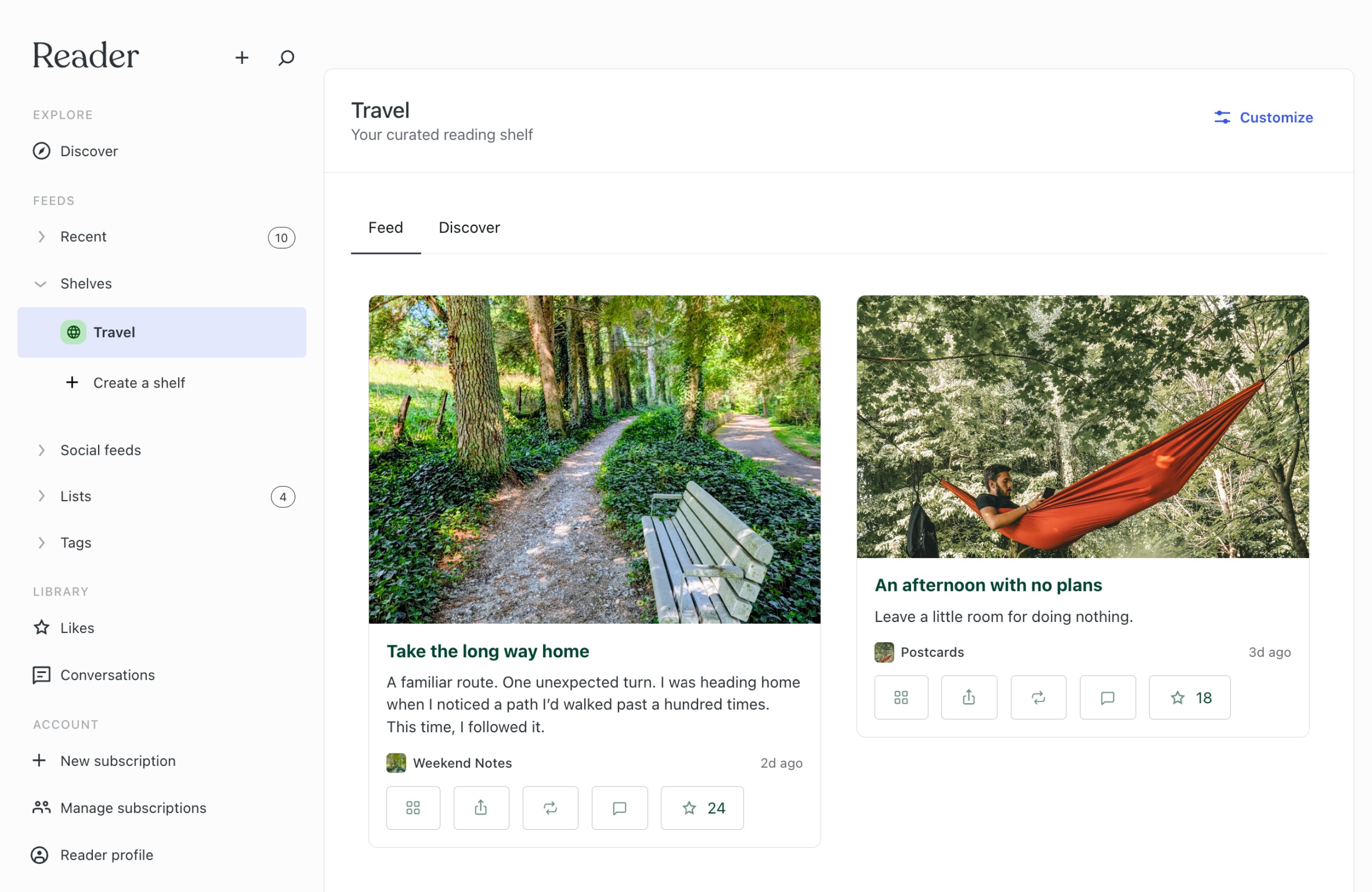Click the red hammock image
The image size is (1372, 892).
[1083, 427]
